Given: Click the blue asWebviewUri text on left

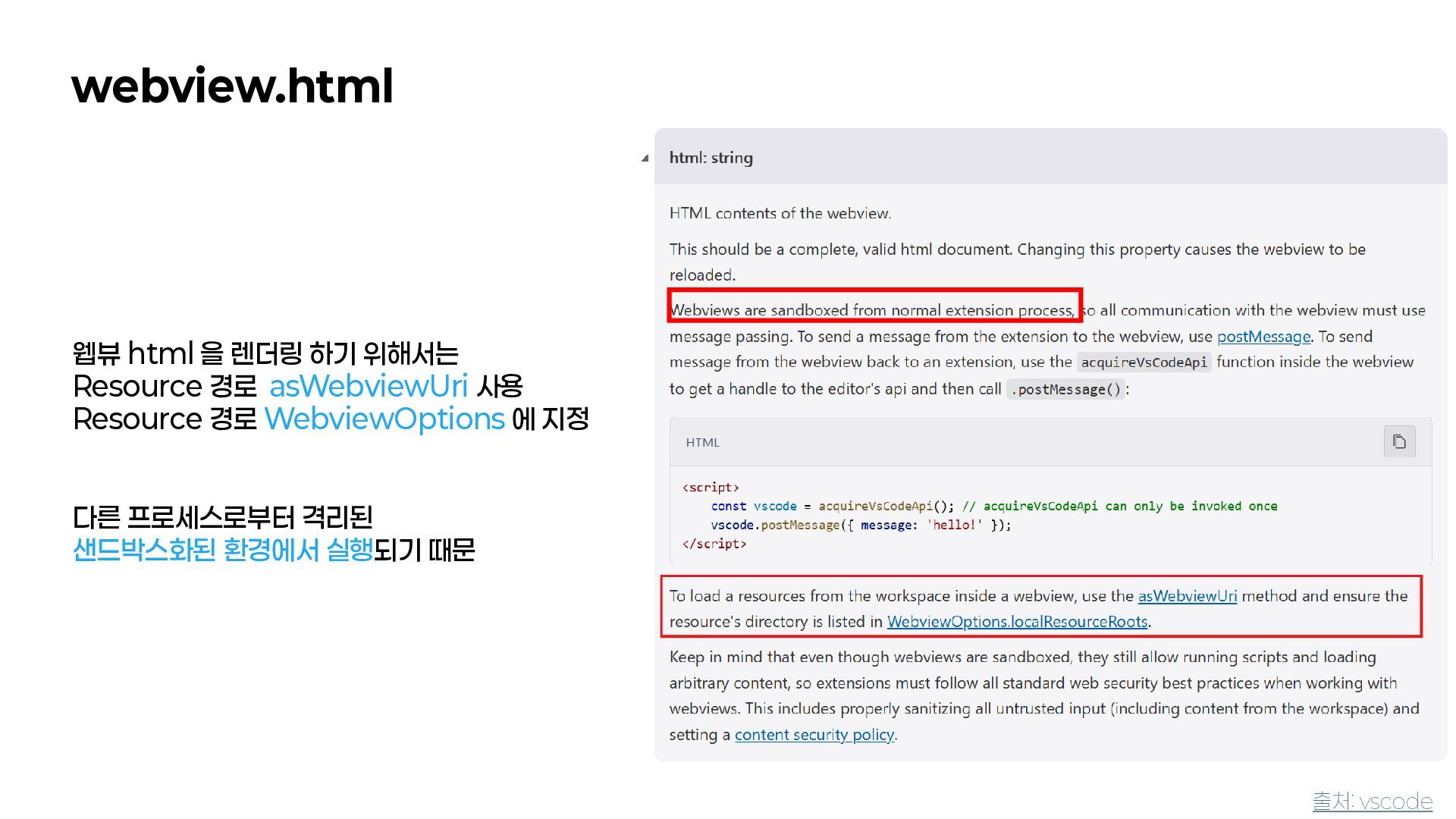Looking at the screenshot, I should (x=369, y=386).
